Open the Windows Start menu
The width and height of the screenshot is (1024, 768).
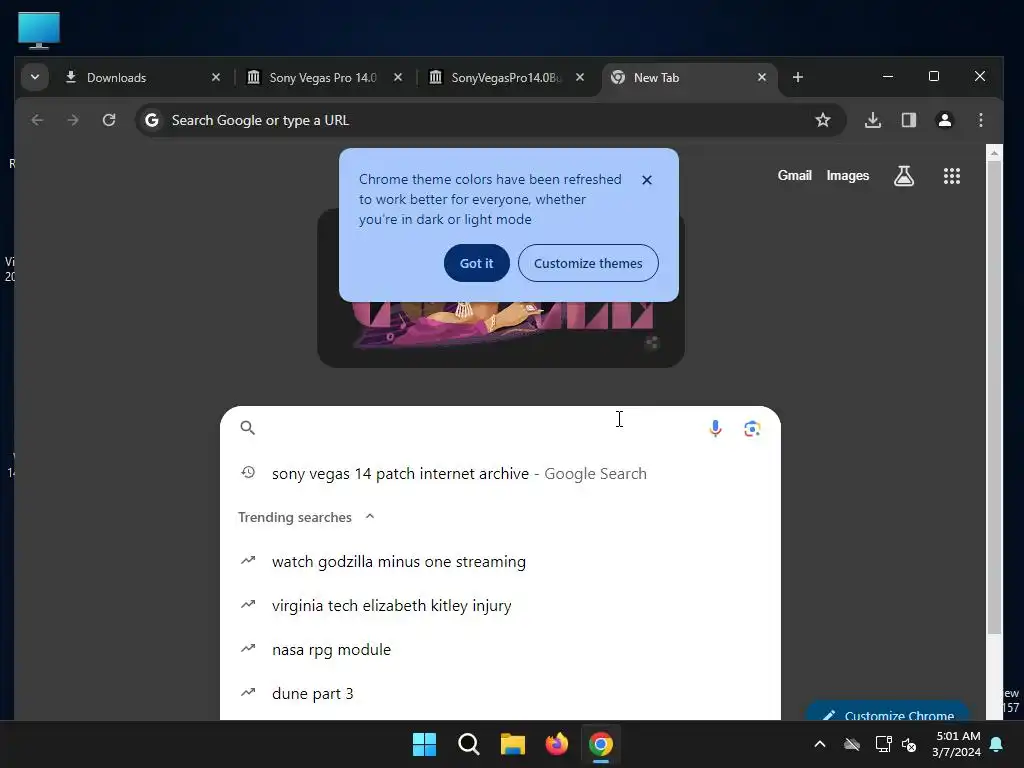pos(424,744)
